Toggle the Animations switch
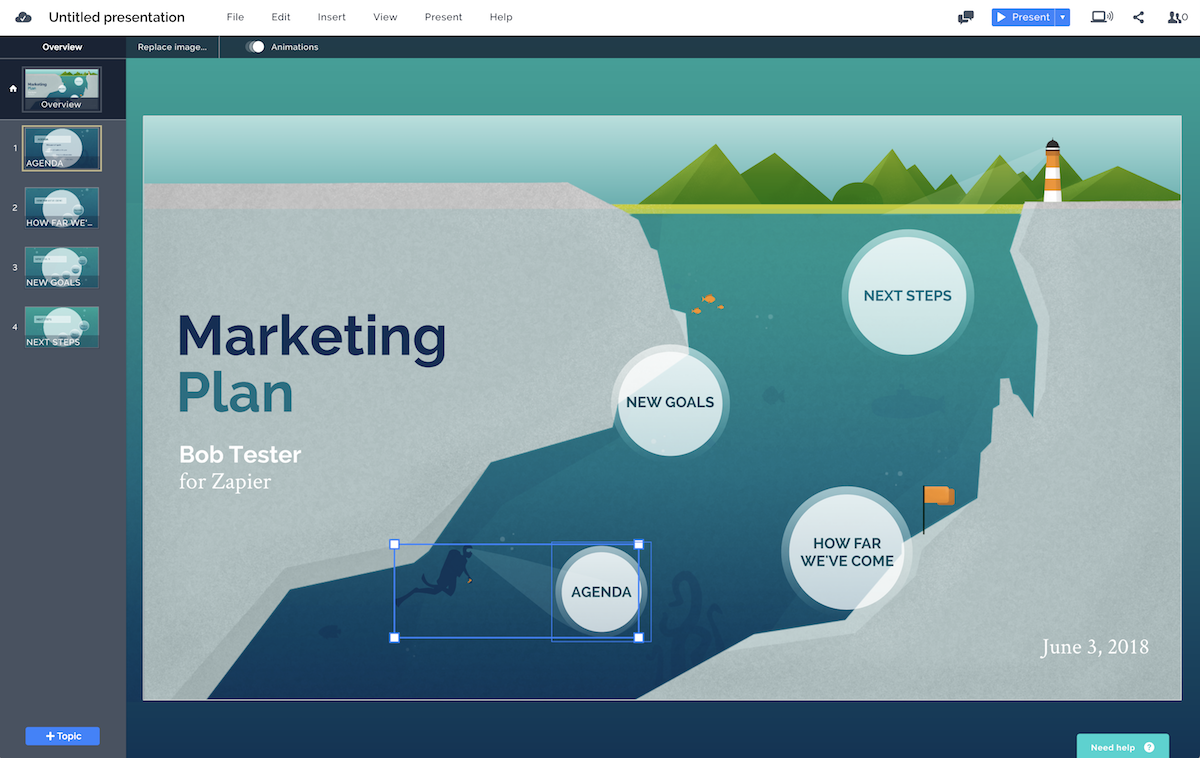 coord(256,47)
